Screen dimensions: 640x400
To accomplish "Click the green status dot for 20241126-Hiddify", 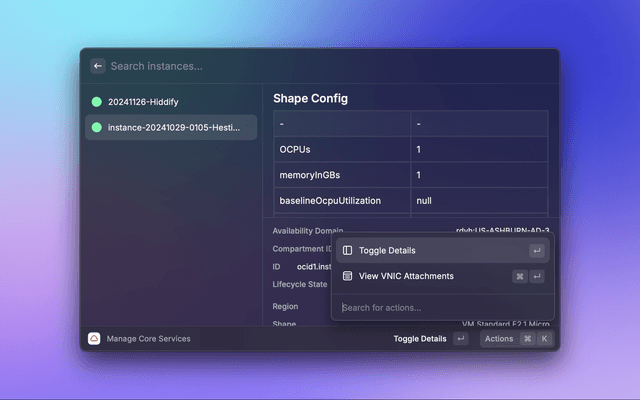I will [x=96, y=102].
